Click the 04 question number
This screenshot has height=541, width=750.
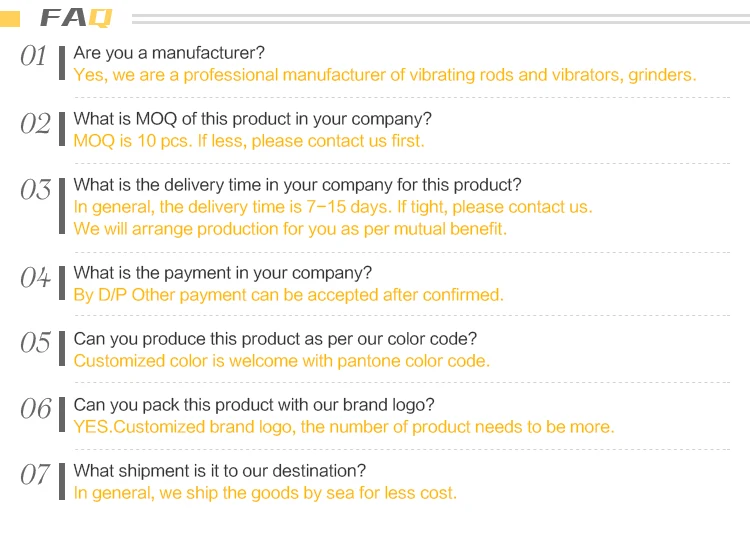point(35,278)
